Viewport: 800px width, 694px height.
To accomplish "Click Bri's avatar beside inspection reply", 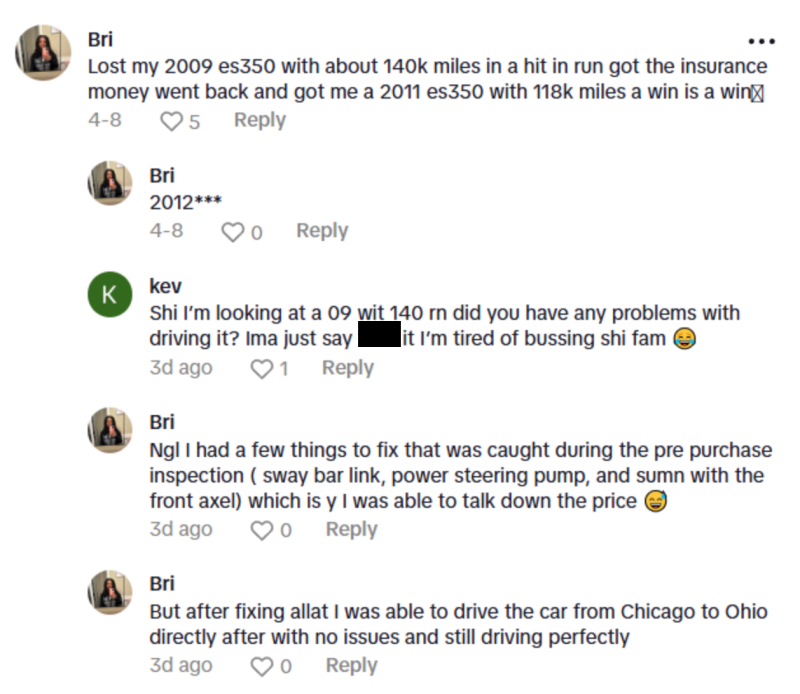I will click(110, 431).
